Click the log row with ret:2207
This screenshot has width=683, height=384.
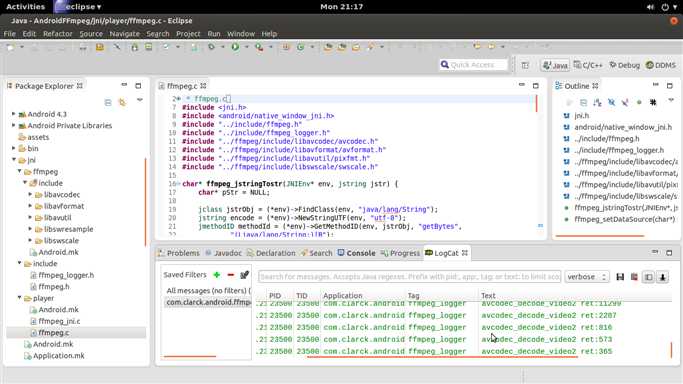point(463,315)
